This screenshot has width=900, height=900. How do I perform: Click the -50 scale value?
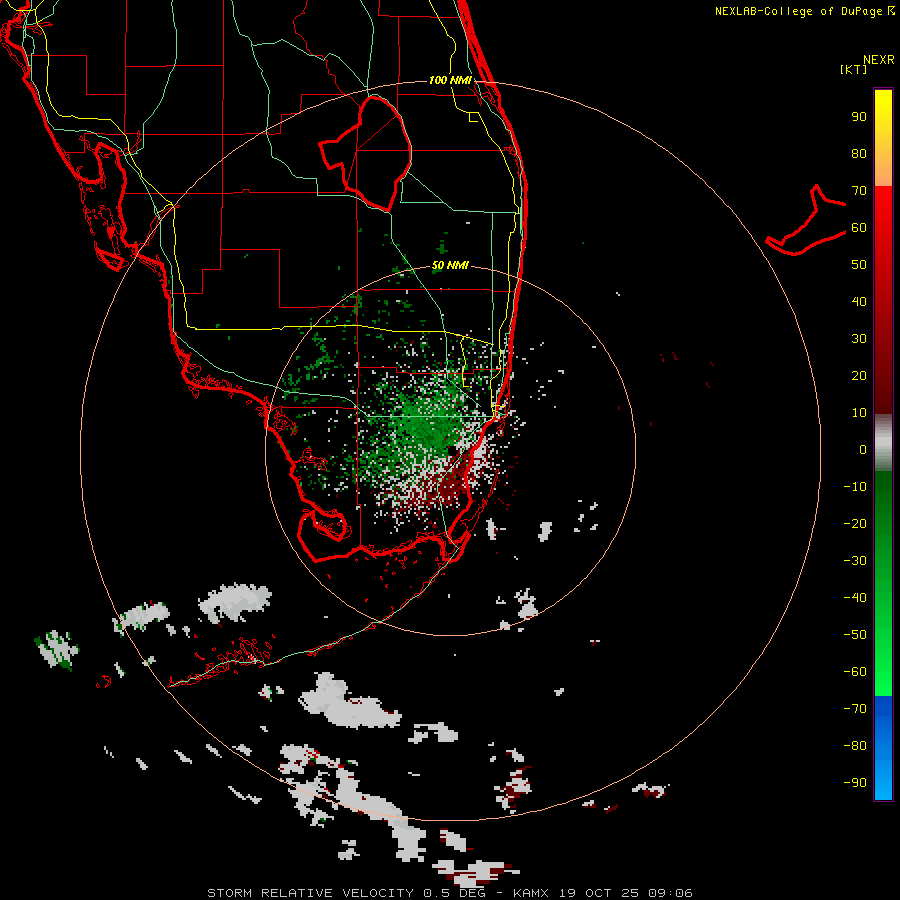[x=855, y=634]
